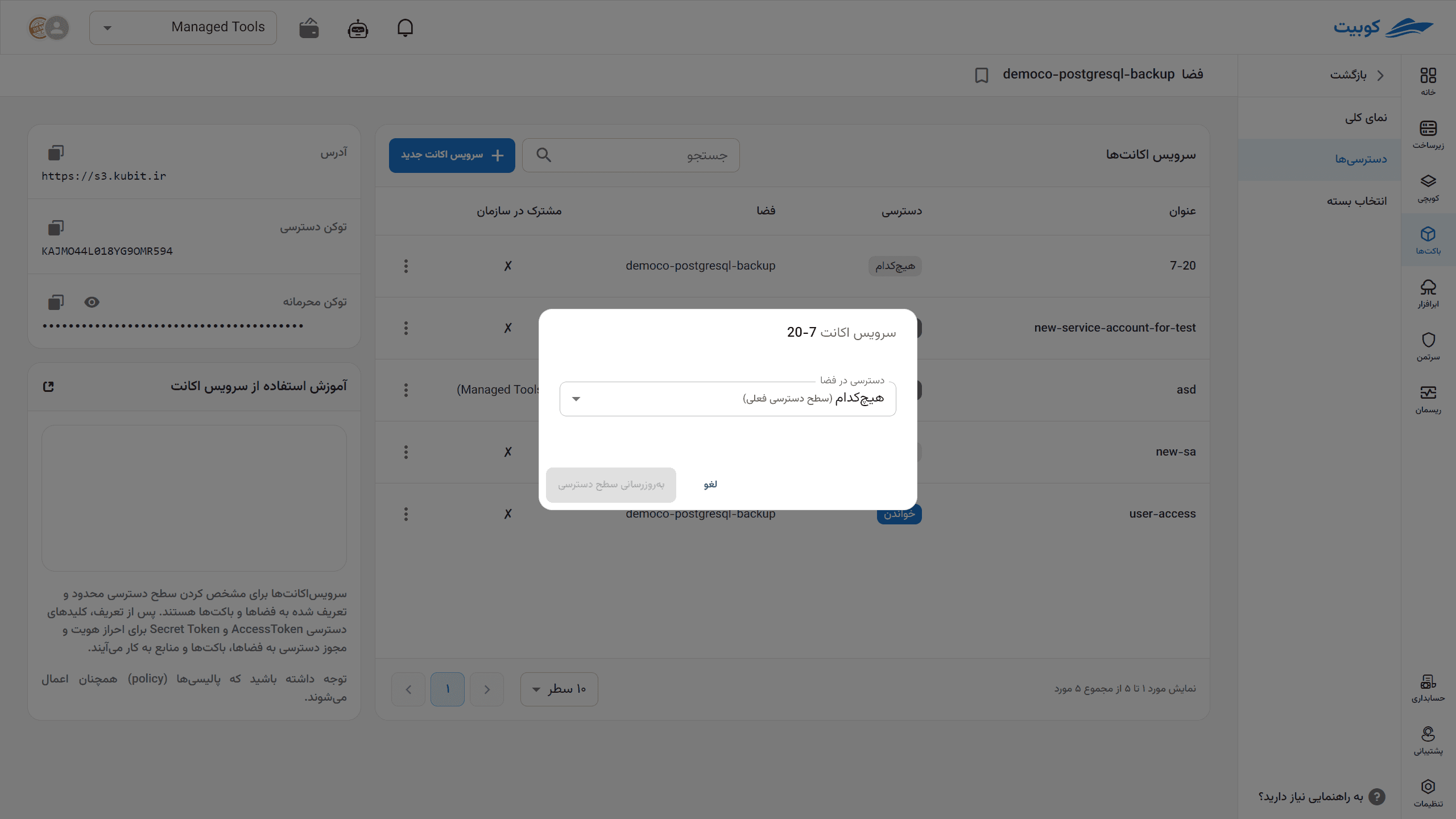Screen dimensions: 1456x819
Task: Open row options for user-access account
Action: [x=406, y=514]
